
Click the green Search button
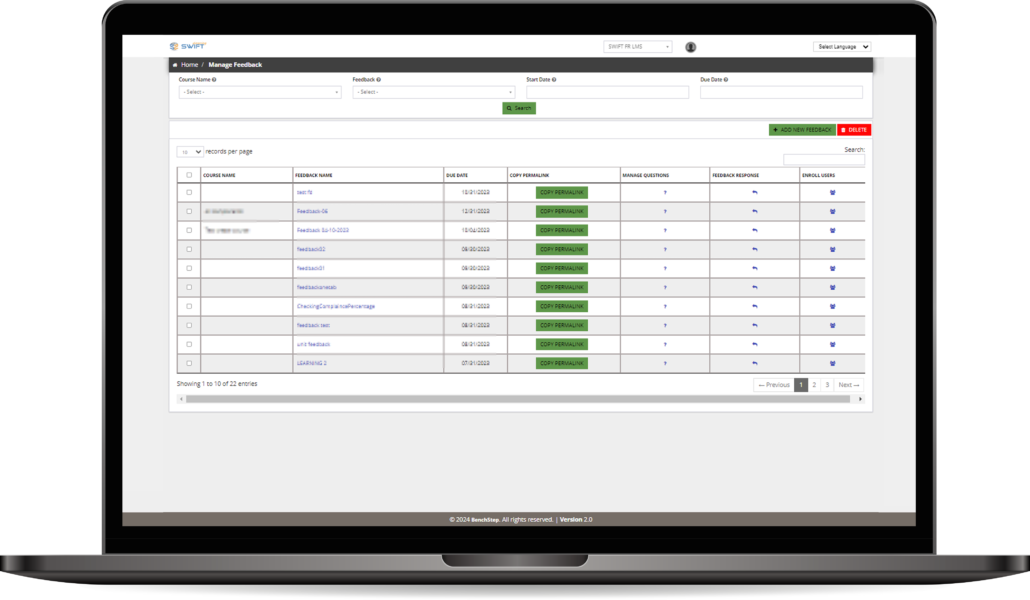[x=519, y=108]
